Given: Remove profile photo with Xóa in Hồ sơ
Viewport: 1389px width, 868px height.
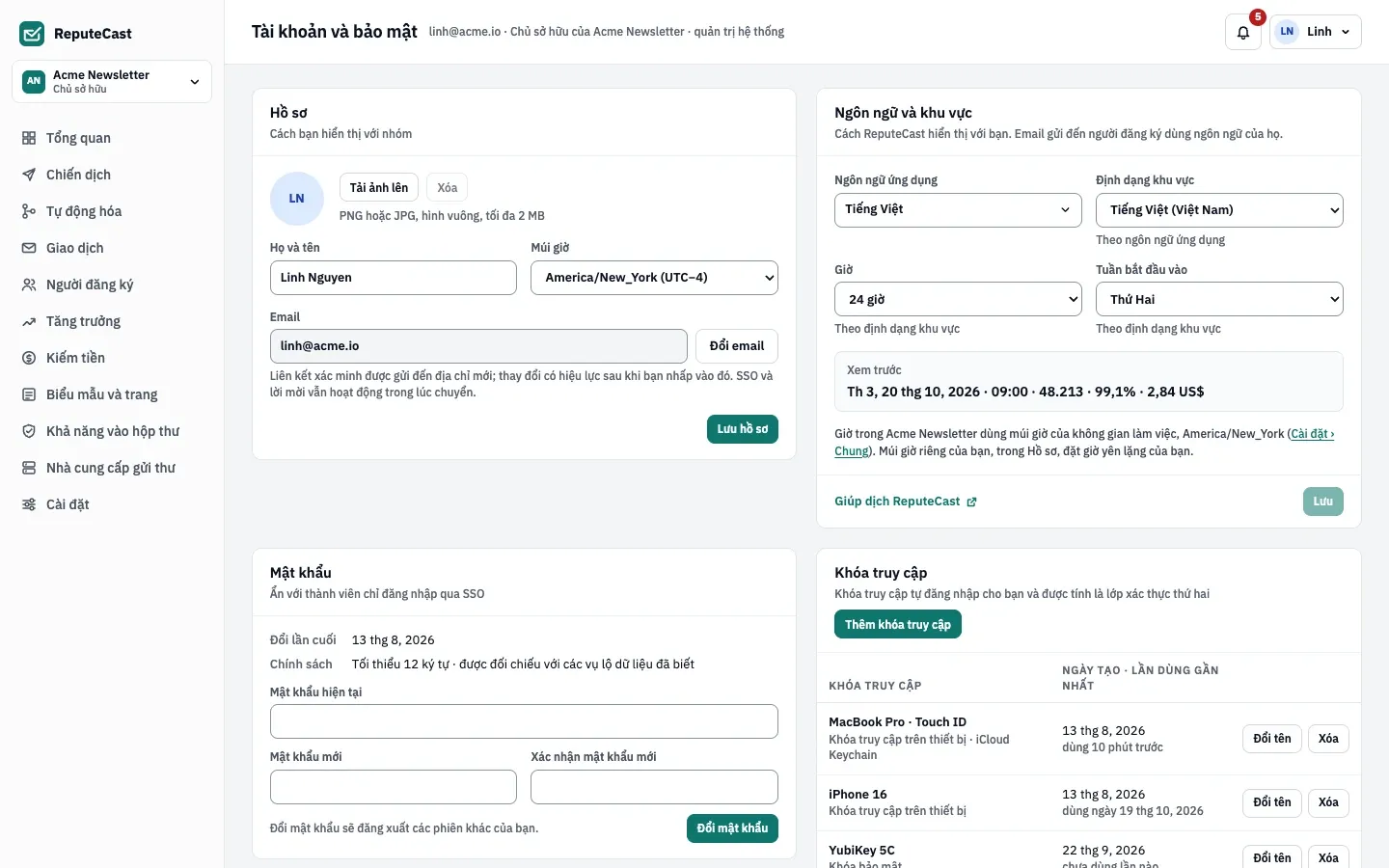Looking at the screenshot, I should [x=448, y=188].
